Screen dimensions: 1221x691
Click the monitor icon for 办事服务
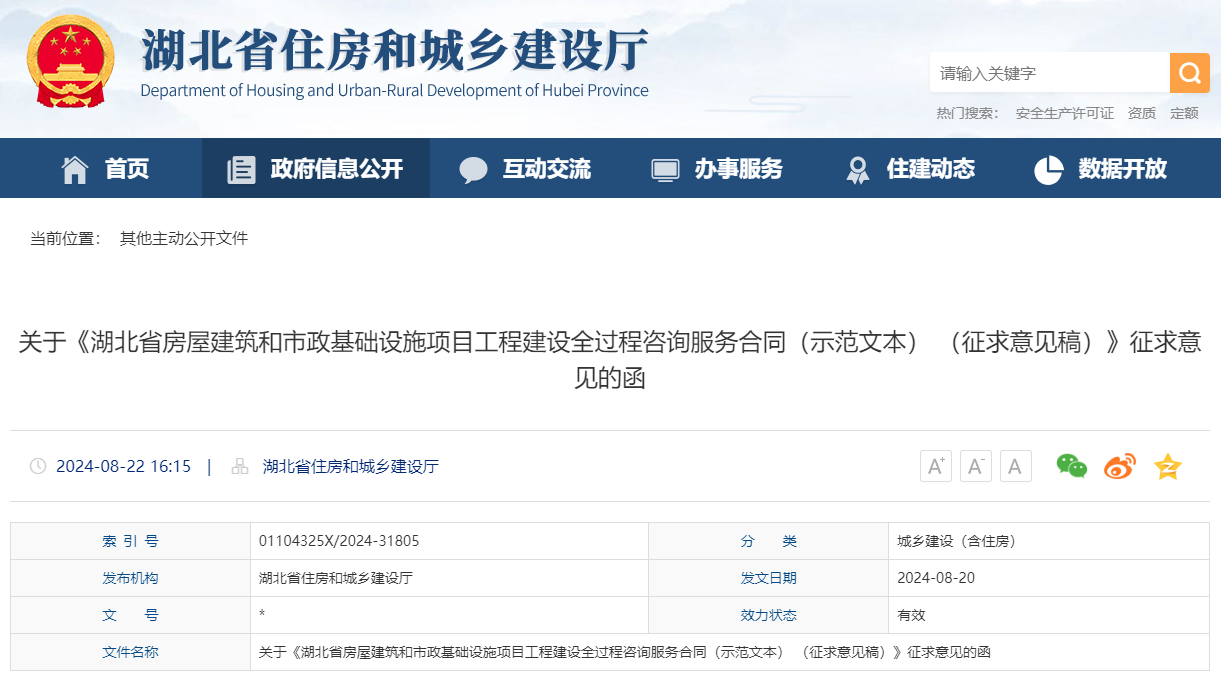pos(663,168)
